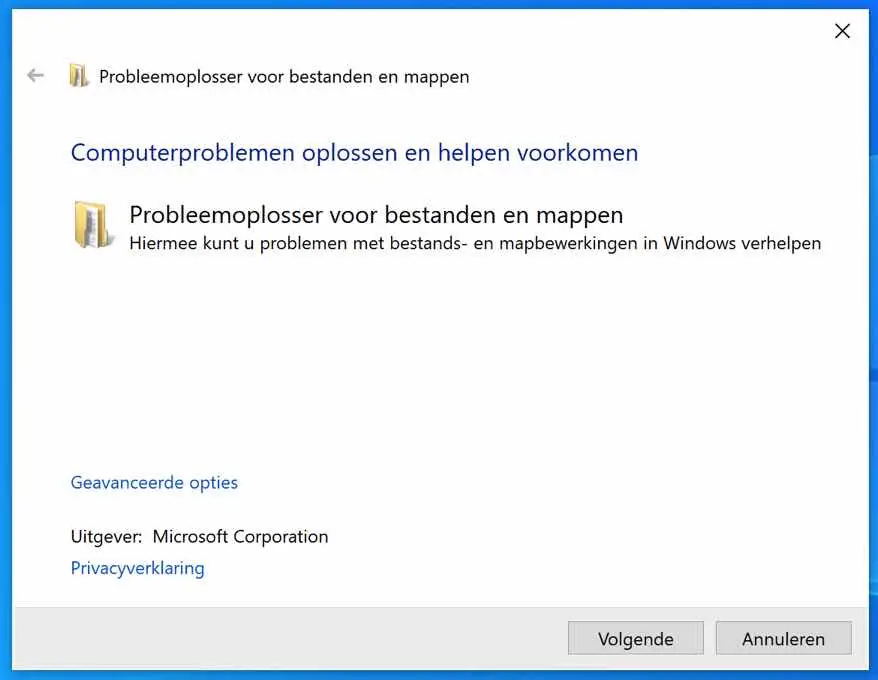Viewport: 878px width, 680px height.
Task: Cancel with the Annuleren button
Action: (x=783, y=638)
